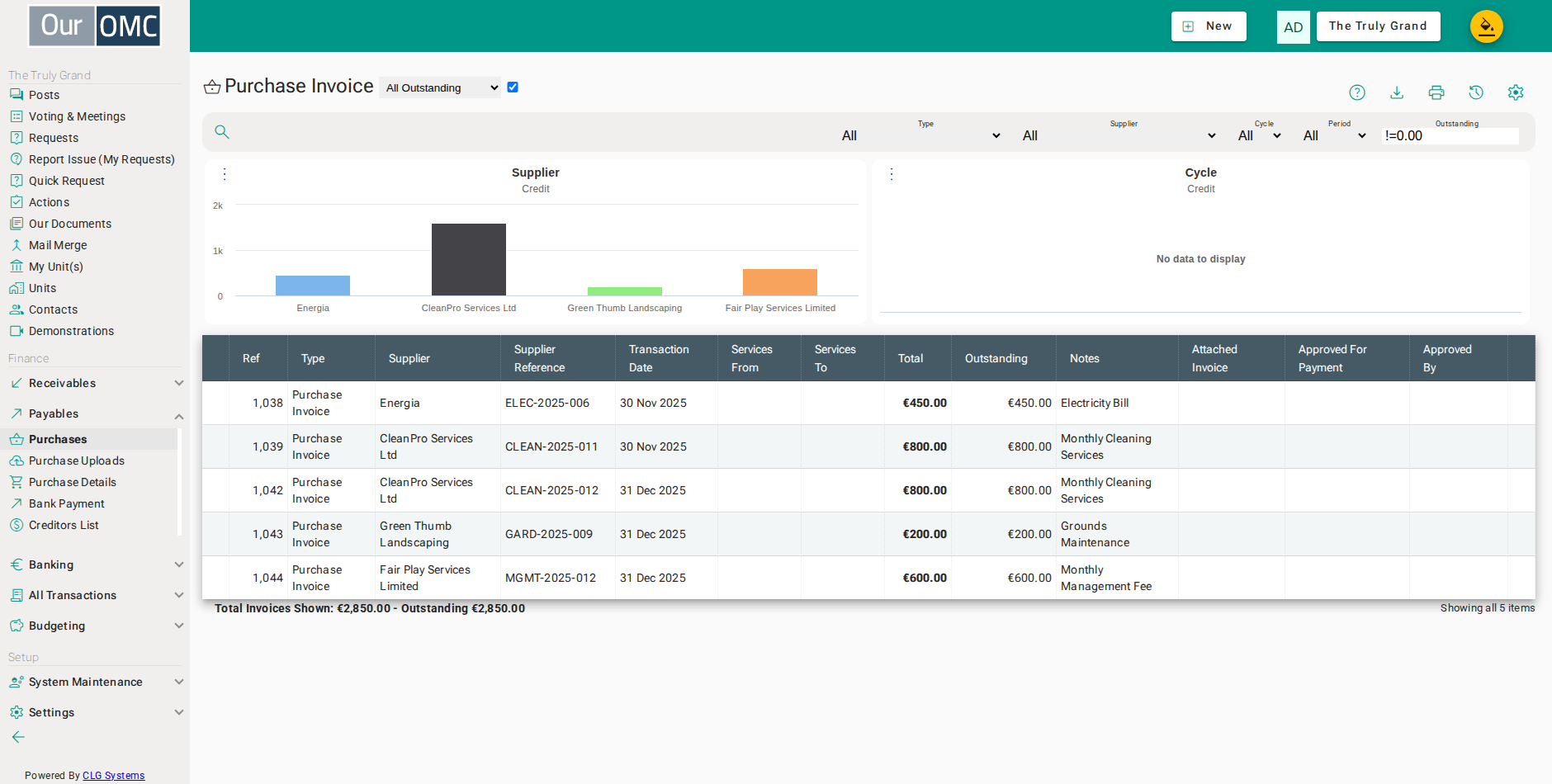Open Report Issue (My Requests)
Viewport: 1552px width, 784px height.
(x=102, y=159)
